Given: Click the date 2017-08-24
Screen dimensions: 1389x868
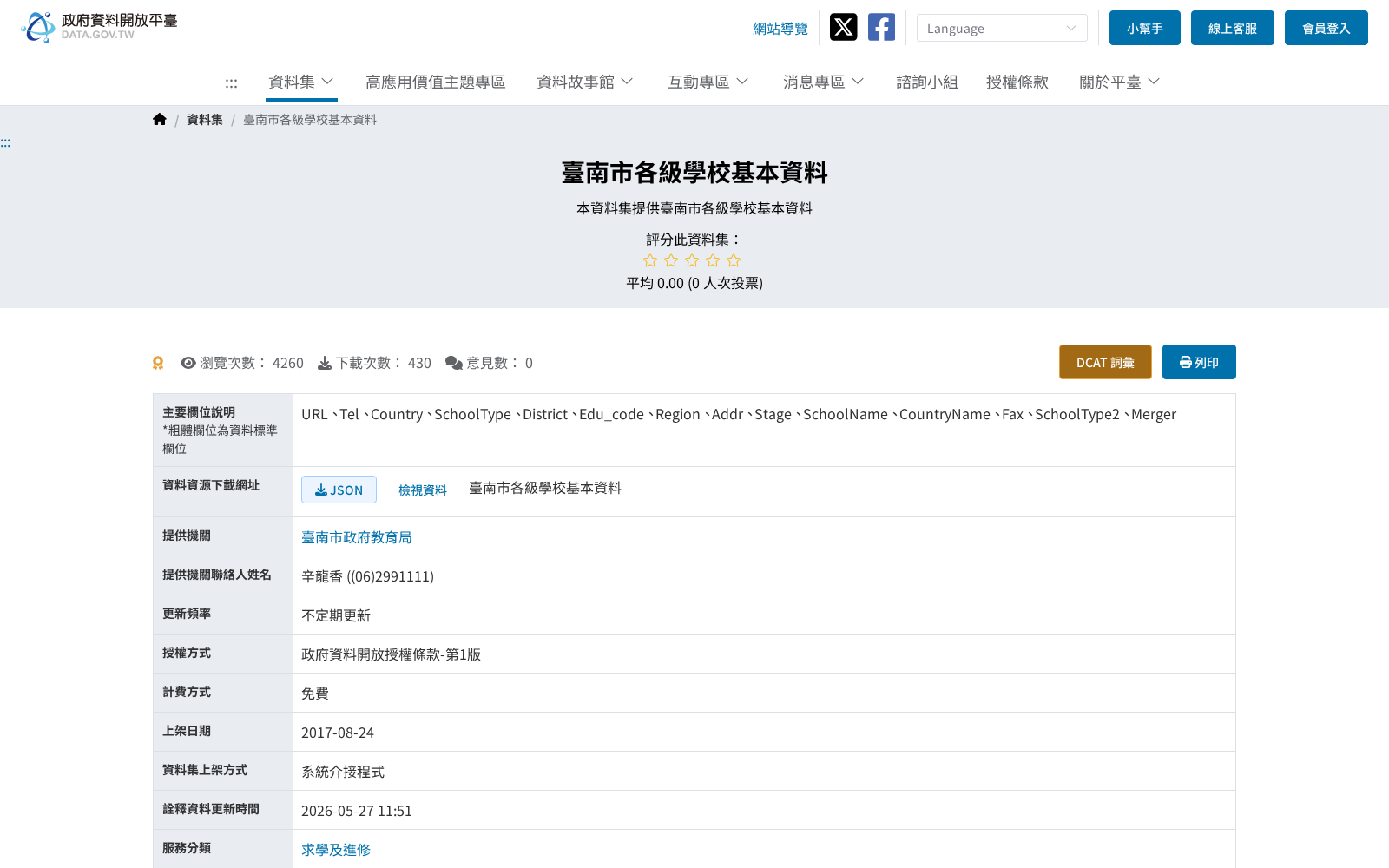Looking at the screenshot, I should [x=338, y=733].
